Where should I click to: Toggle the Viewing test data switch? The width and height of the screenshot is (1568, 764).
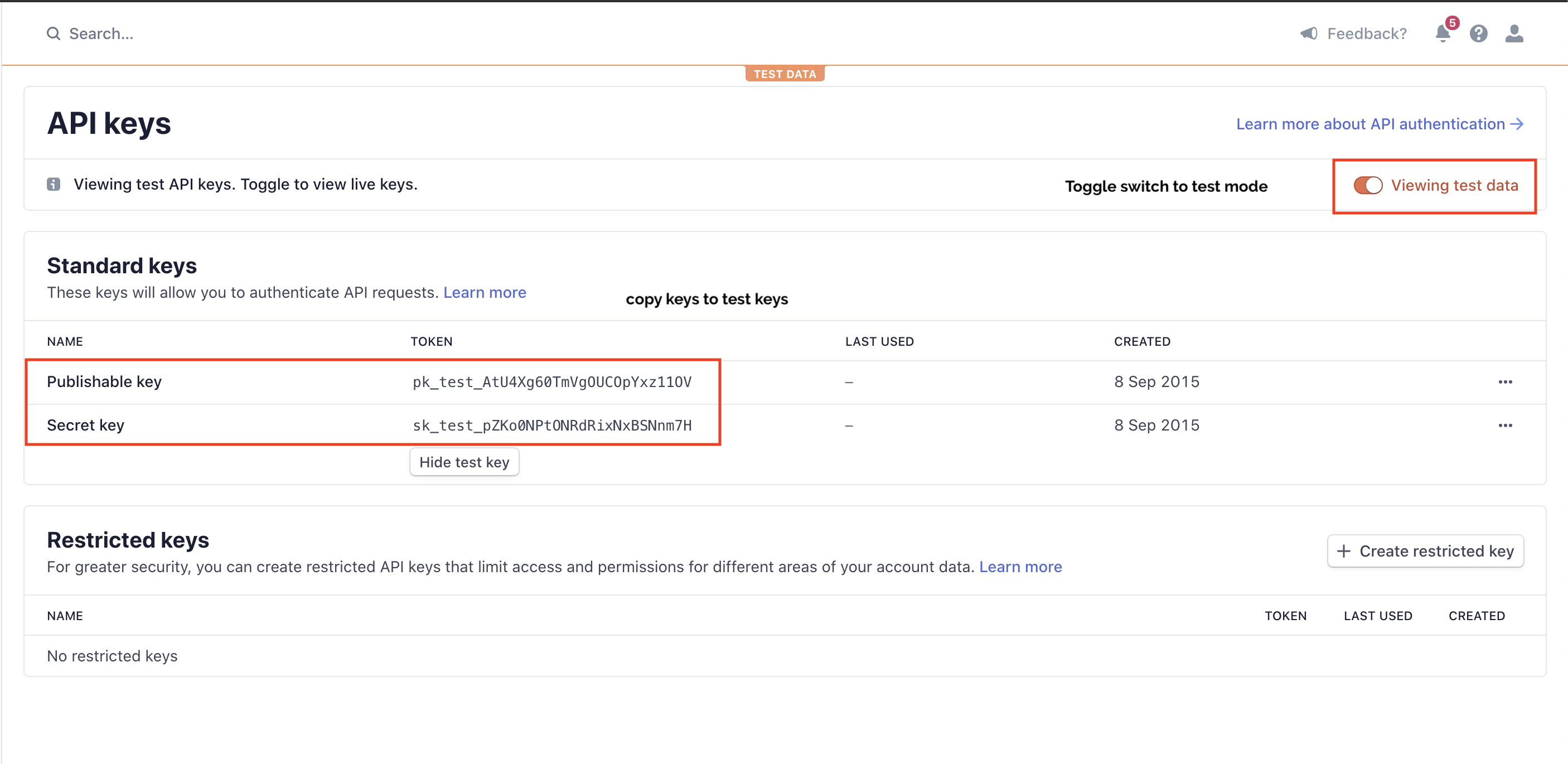(x=1368, y=186)
